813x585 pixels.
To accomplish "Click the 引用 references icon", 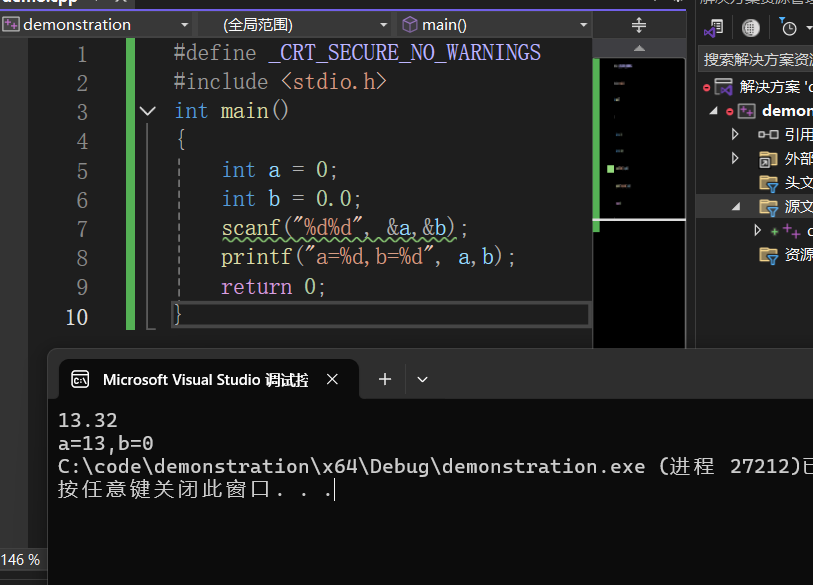I will (768, 134).
